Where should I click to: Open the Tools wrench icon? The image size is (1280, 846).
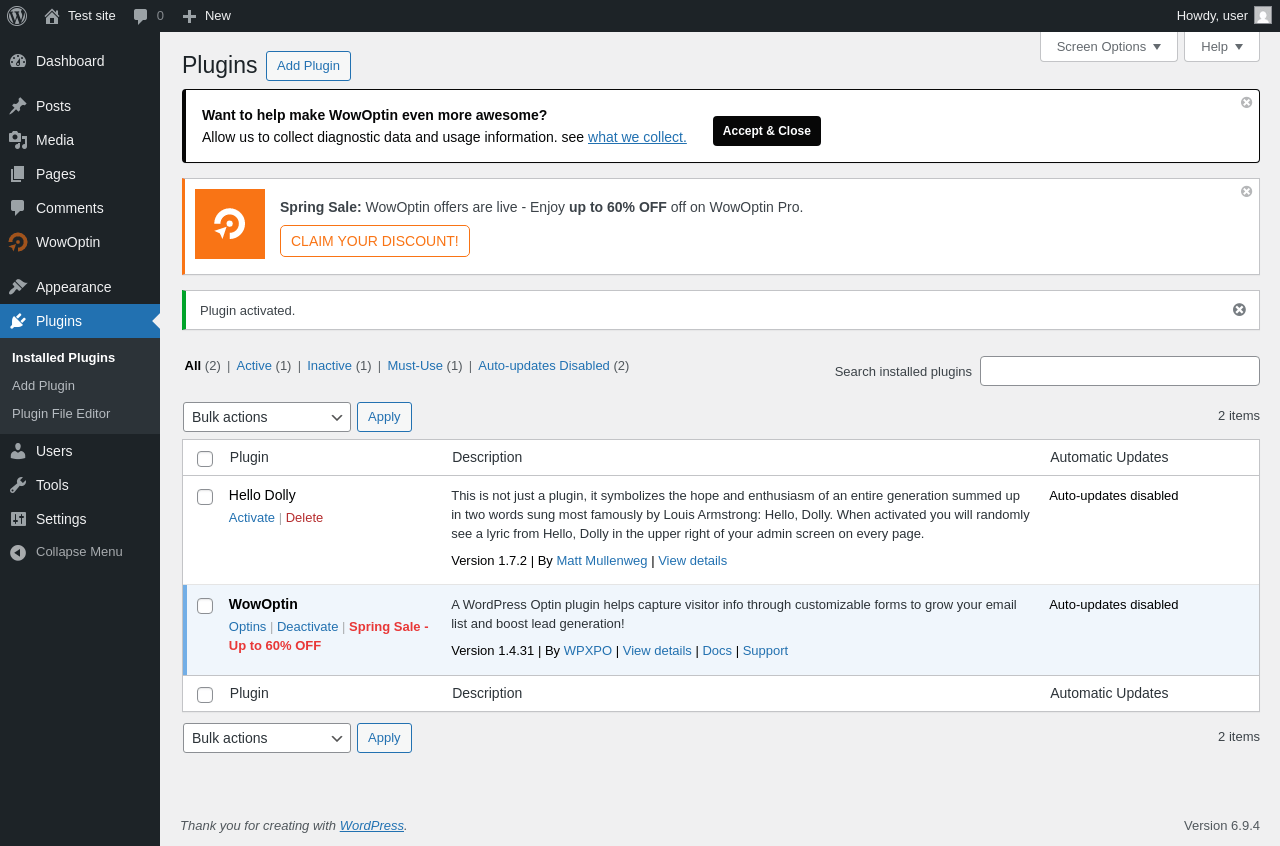coord(18,485)
